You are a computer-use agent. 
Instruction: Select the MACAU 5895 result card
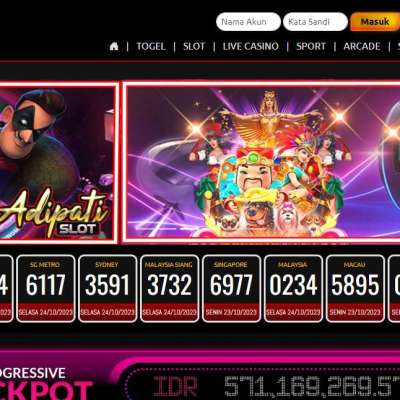click(355, 289)
